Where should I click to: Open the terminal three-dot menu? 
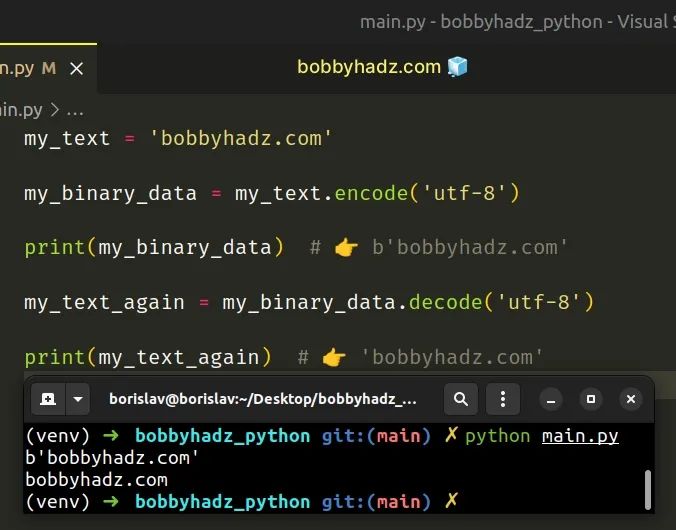[503, 399]
